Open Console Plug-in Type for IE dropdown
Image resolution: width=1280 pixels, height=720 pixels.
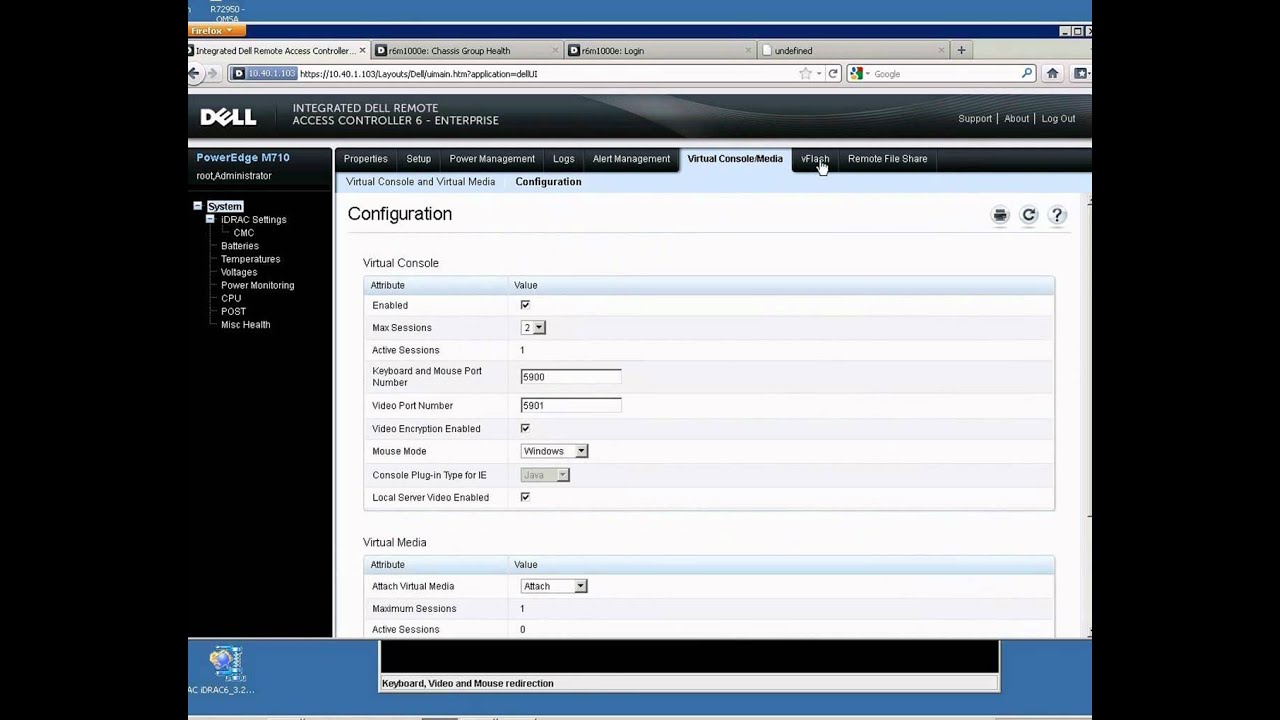[x=545, y=475]
